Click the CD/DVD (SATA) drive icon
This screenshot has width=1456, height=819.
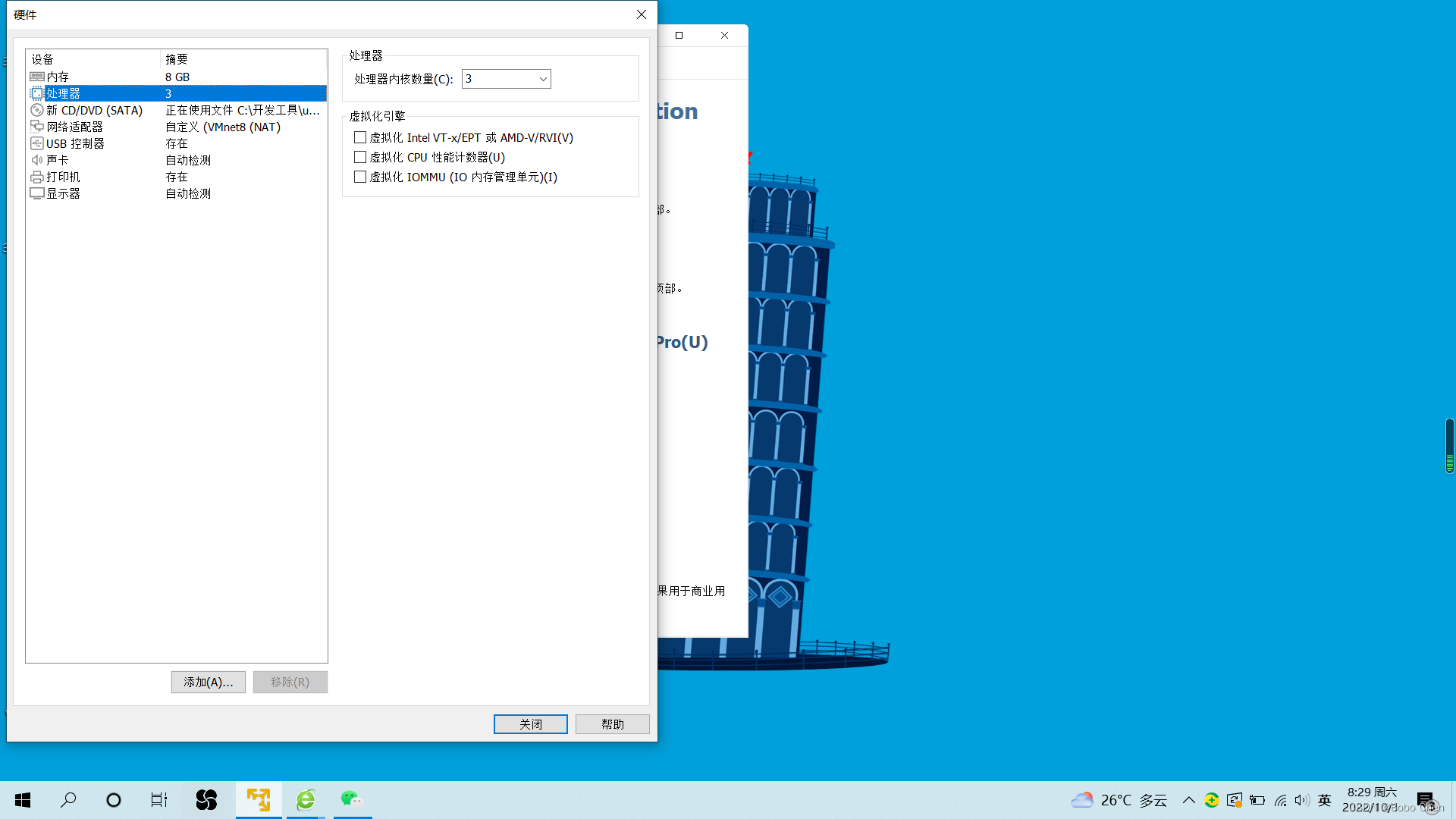[36, 110]
